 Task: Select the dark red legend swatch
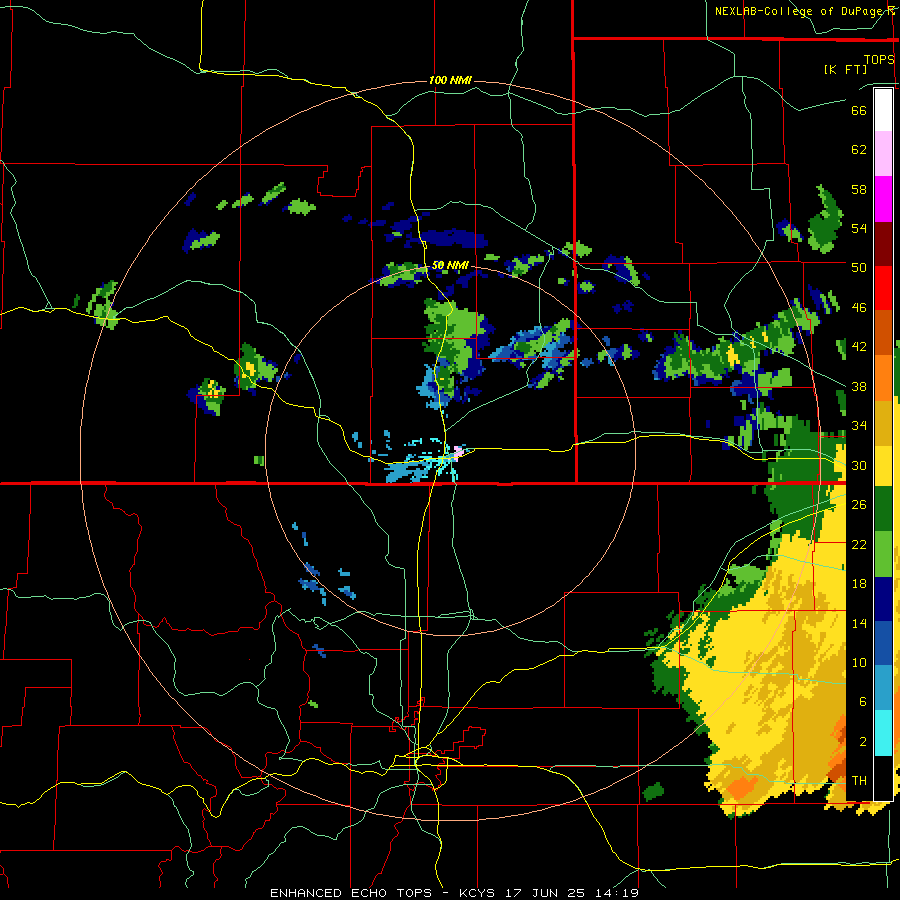pyautogui.click(x=883, y=243)
